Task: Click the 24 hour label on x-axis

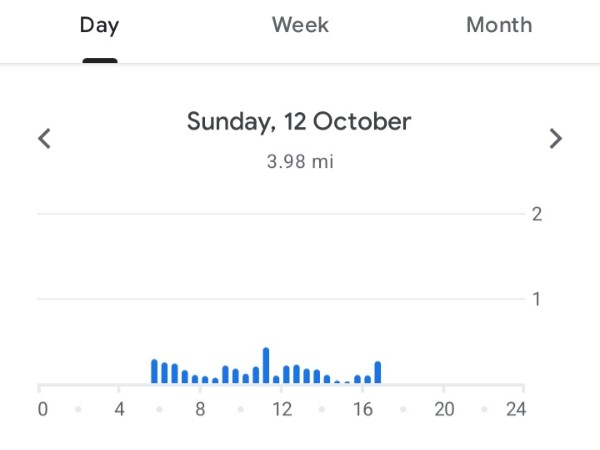Action: [x=515, y=409]
